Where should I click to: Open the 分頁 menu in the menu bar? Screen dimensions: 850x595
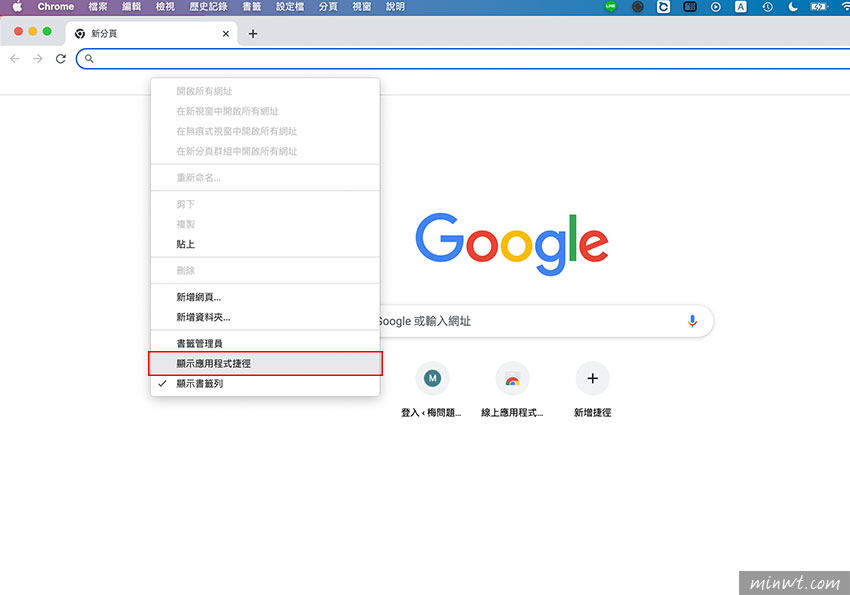(x=328, y=7)
